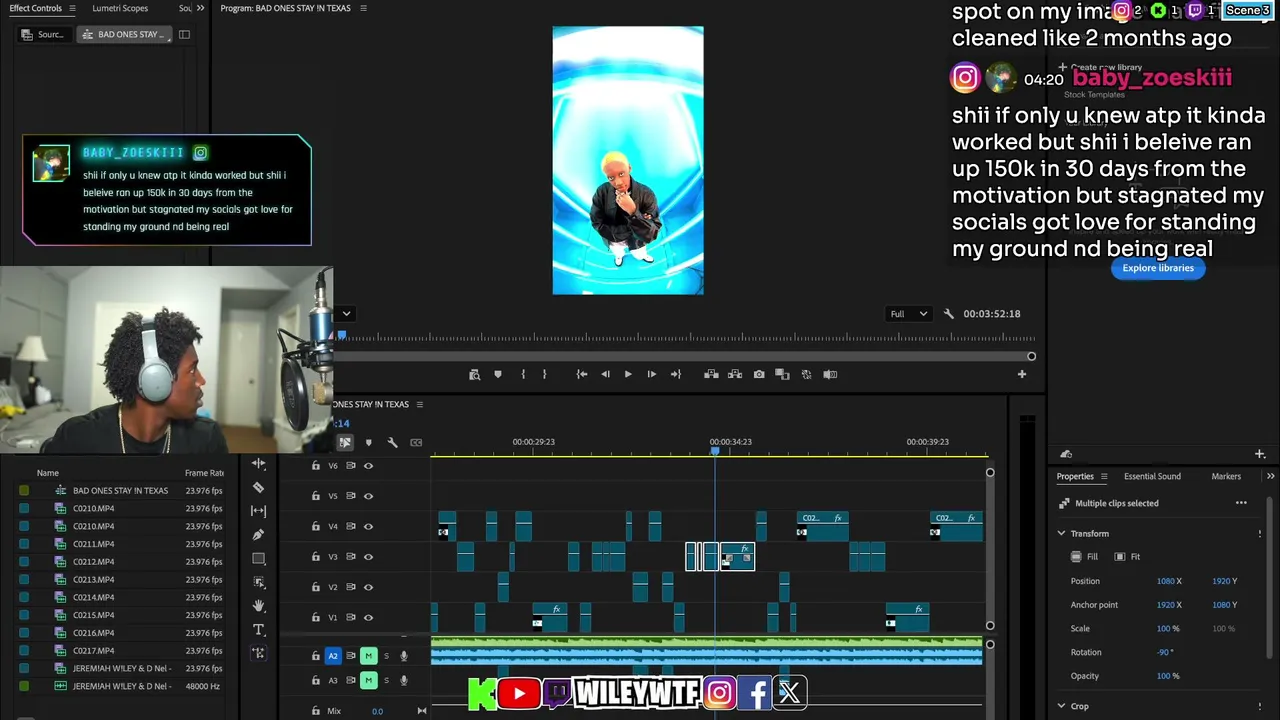Unmute audio track A2

point(368,656)
